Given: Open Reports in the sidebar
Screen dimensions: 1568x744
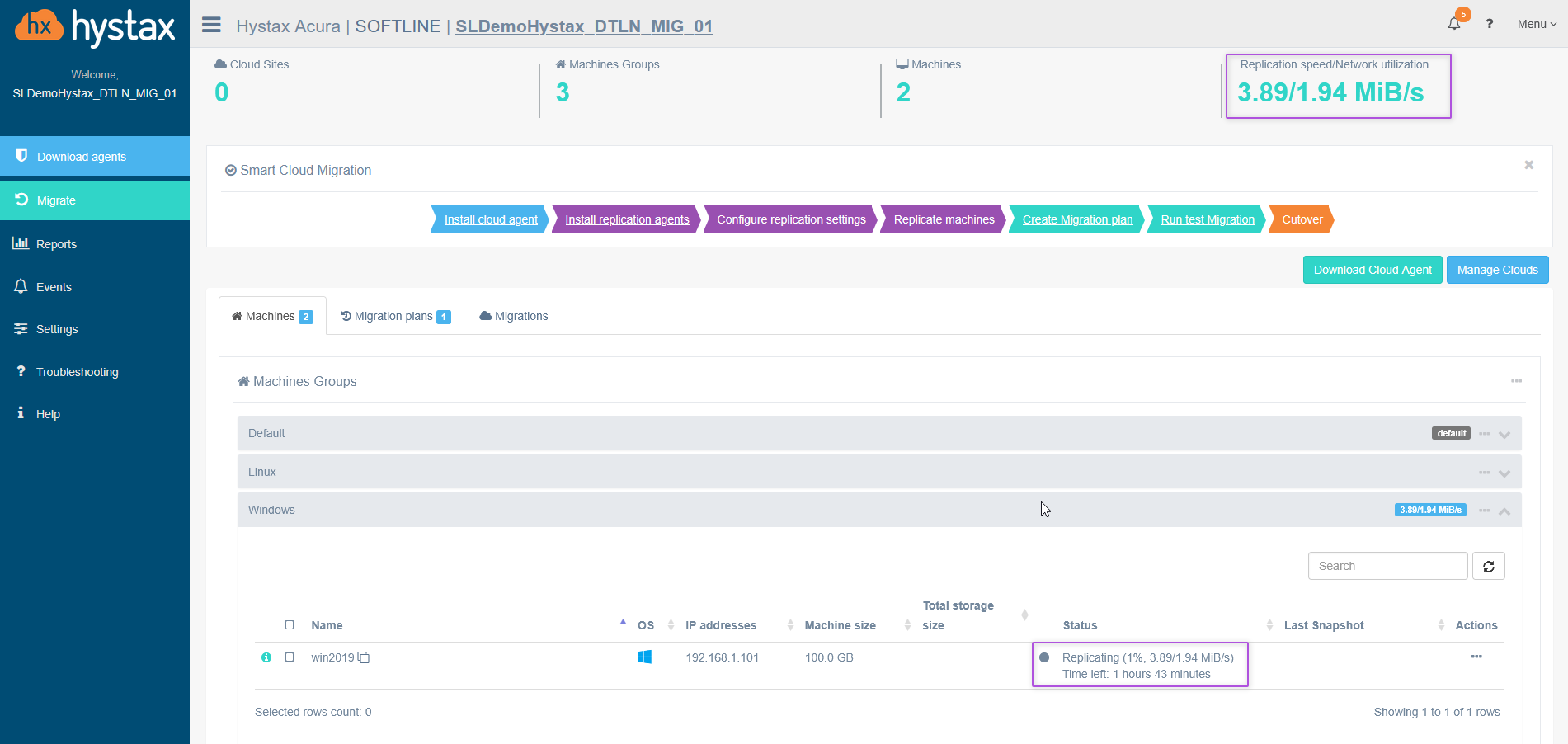Looking at the screenshot, I should coord(56,244).
